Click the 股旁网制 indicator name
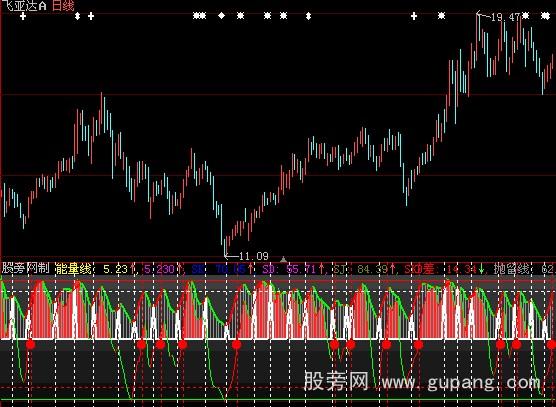The width and height of the screenshot is (556, 407). point(25,268)
